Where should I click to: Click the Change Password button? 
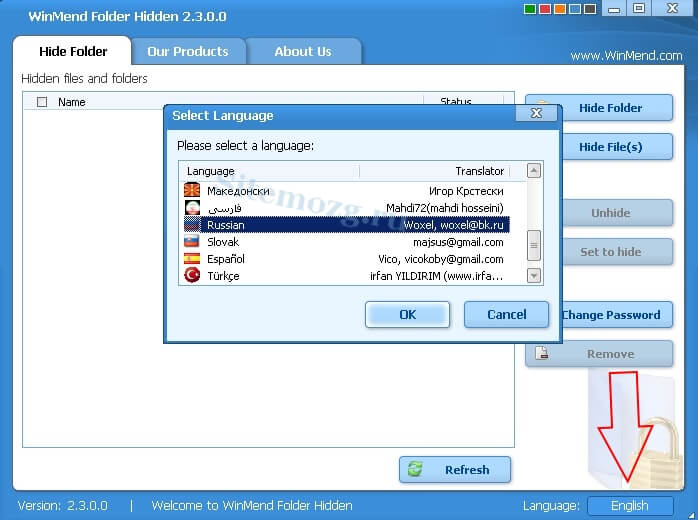tap(617, 315)
